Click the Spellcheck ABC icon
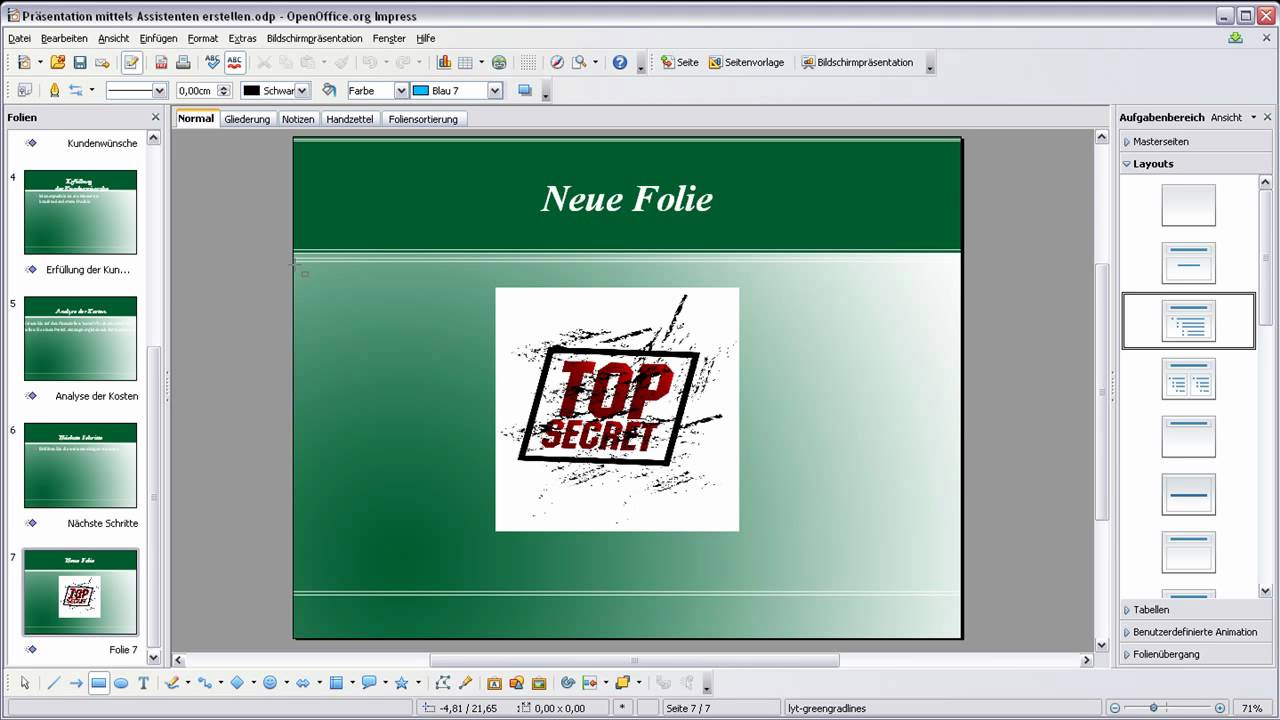1280x720 pixels. [x=212, y=62]
